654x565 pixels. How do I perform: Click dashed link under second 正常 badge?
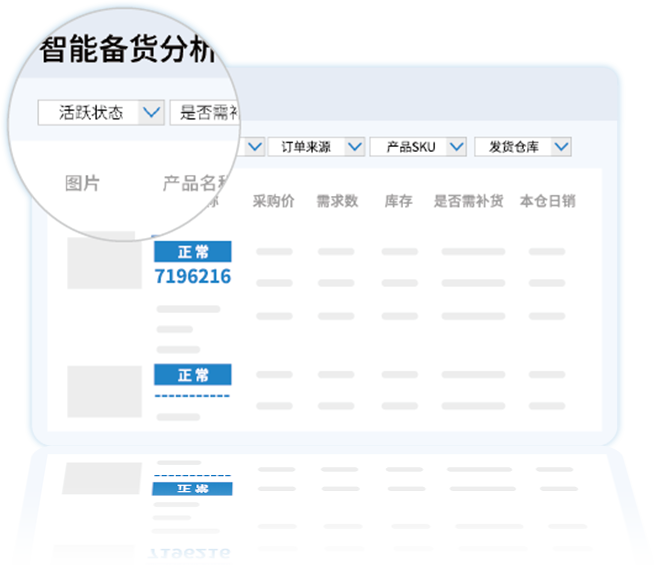pos(192,396)
